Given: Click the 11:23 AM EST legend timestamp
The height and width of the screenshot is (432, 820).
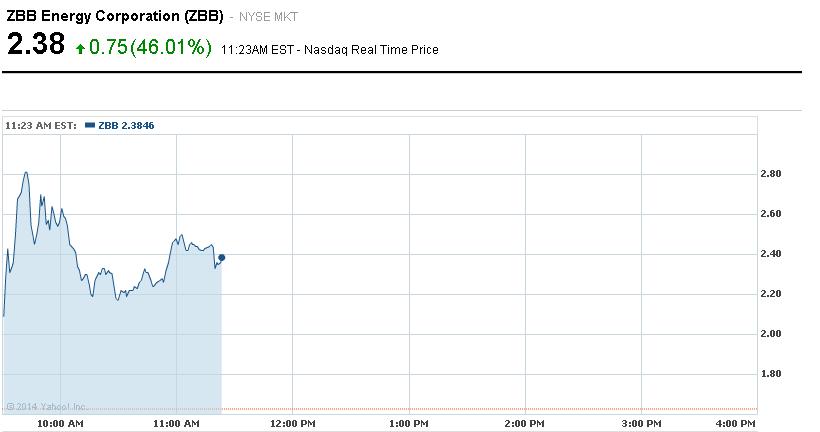Looking at the screenshot, I should point(41,126).
